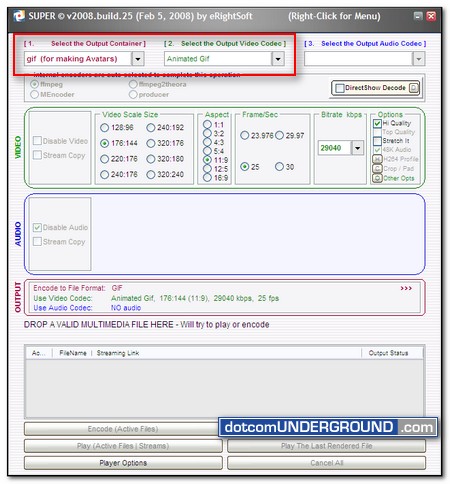The height and width of the screenshot is (484, 450).
Task: Click the Player Options button
Action: [x=123, y=463]
